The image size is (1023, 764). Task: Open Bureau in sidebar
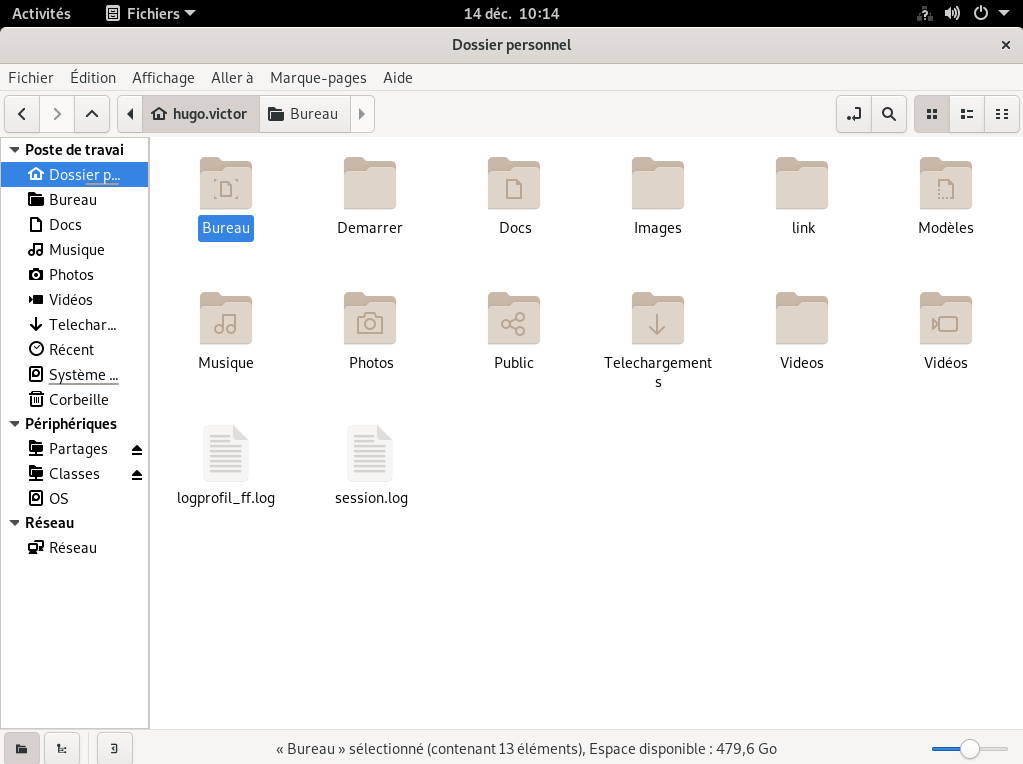point(74,200)
